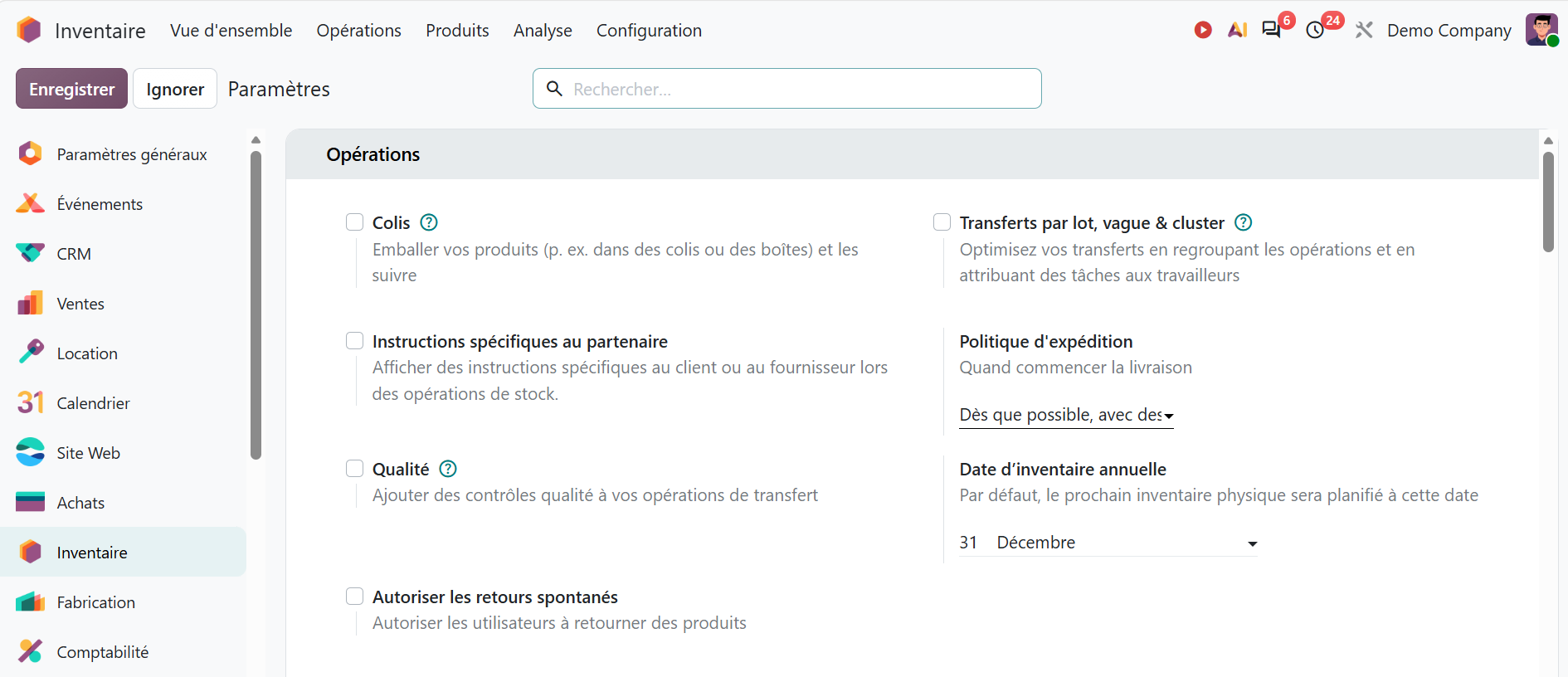Open the activities clock icon
1568x677 pixels.
tap(1315, 31)
